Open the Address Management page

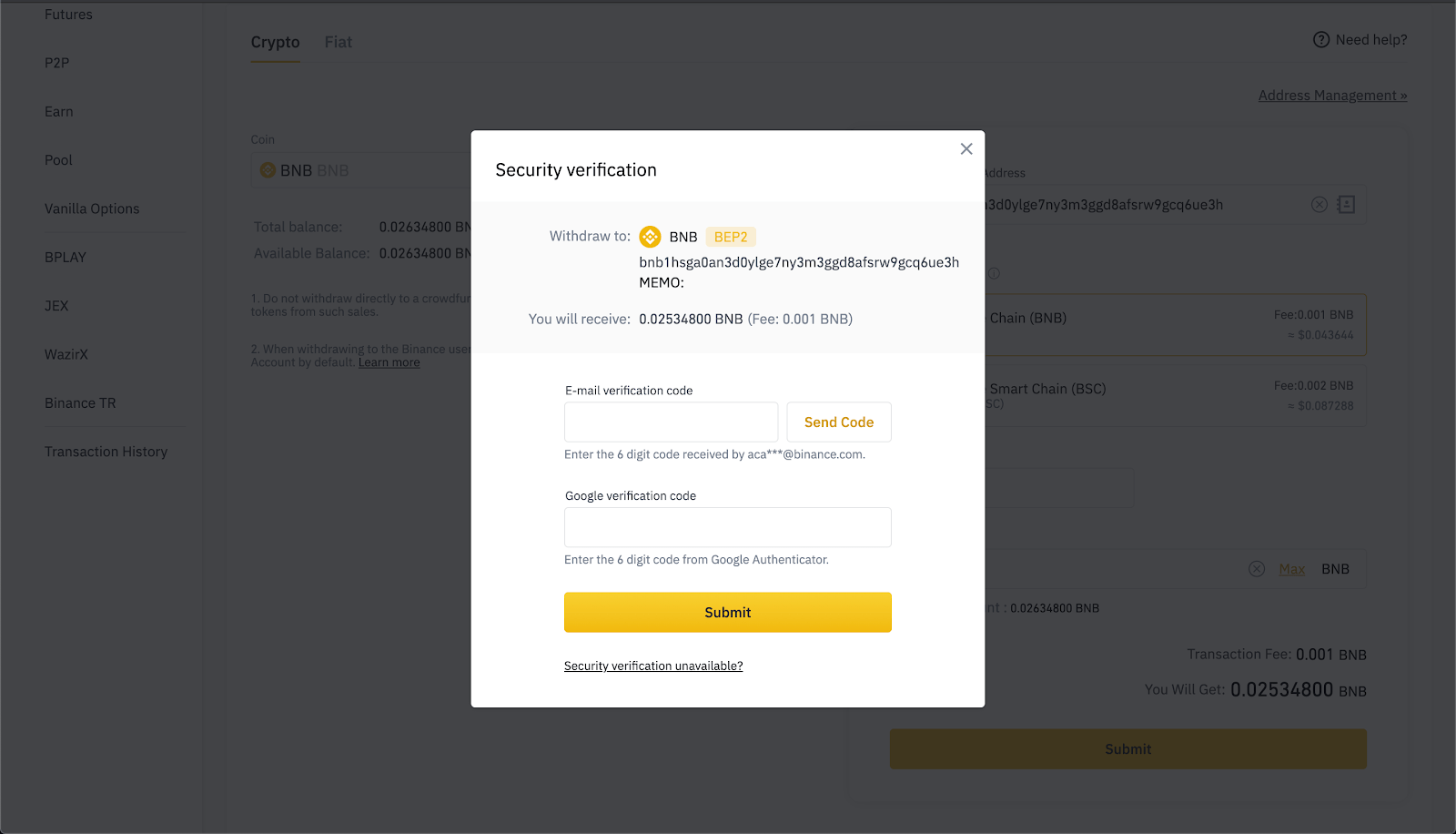click(x=1331, y=95)
